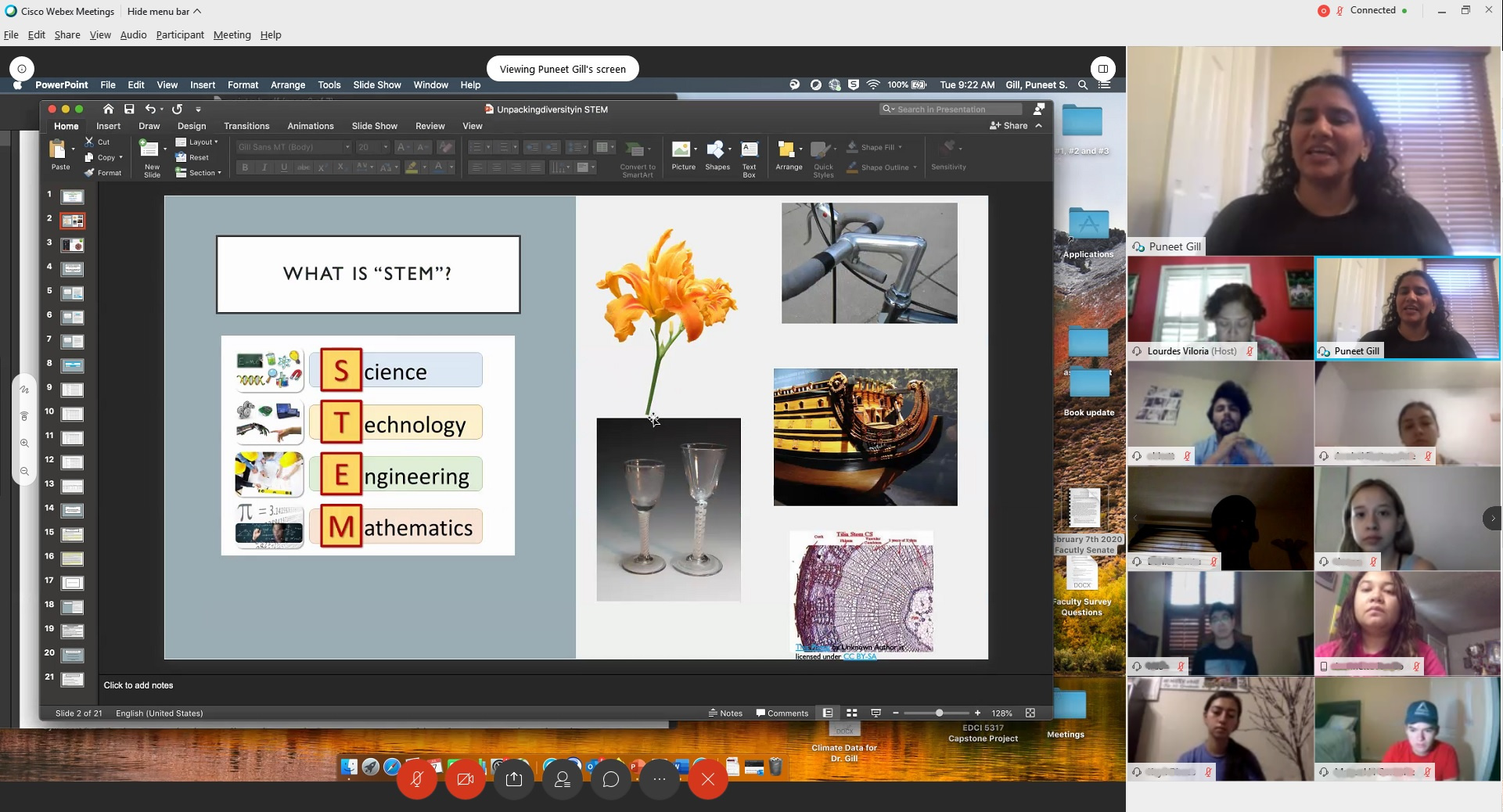Click the Save disk icon in PowerPoint
The width and height of the screenshot is (1503, 812).
[129, 109]
